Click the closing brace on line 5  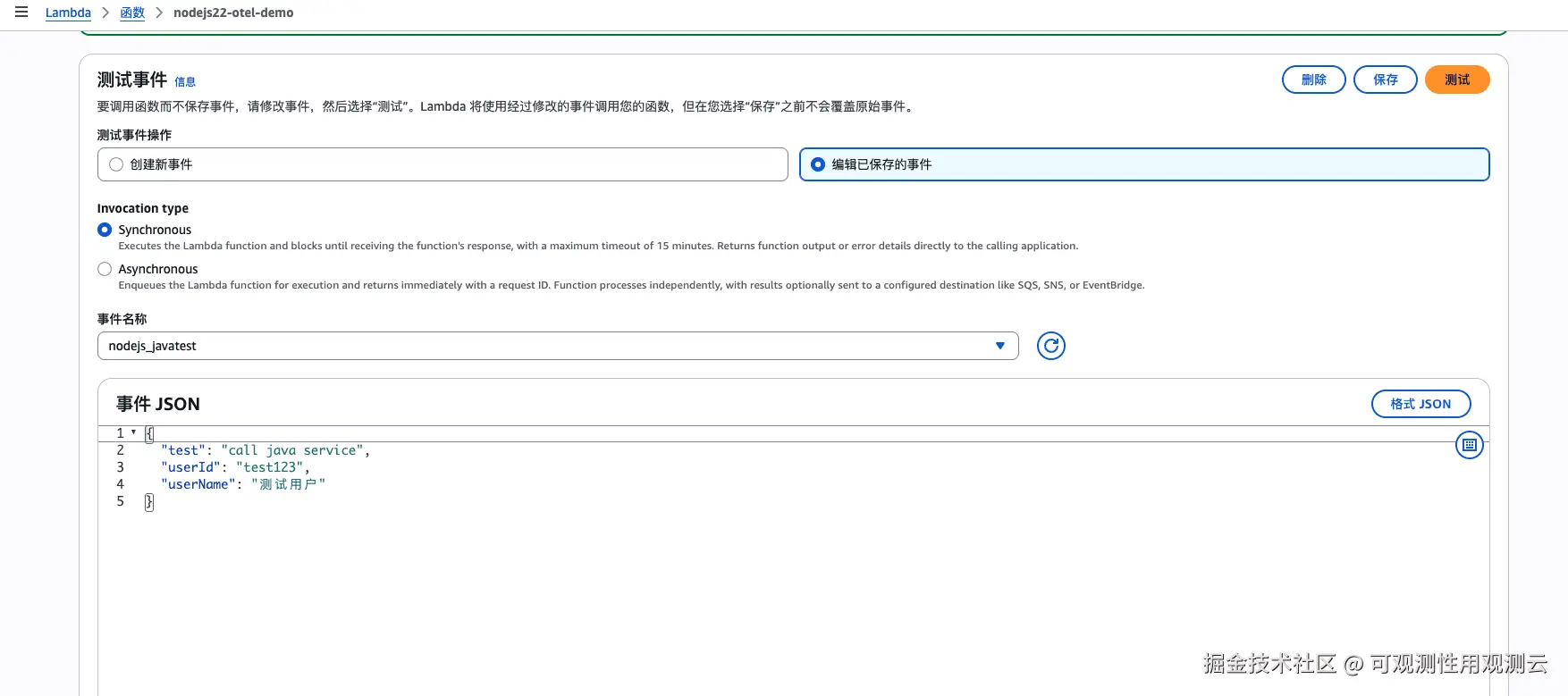(149, 501)
